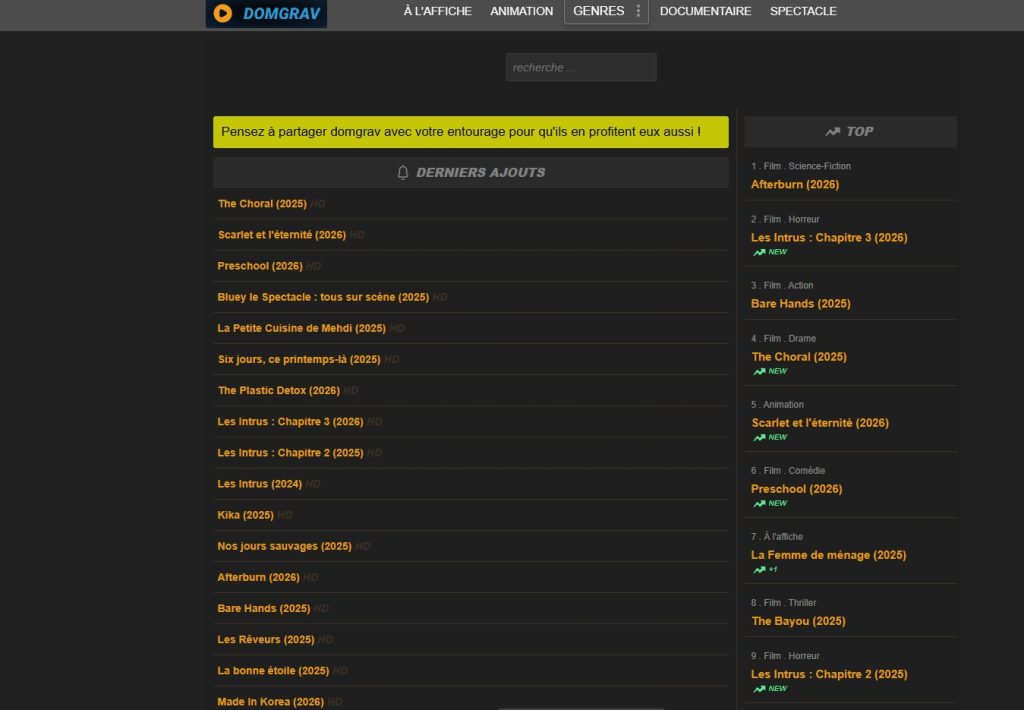Open the DOCUMENTAIRE section
This screenshot has height=710, width=1024.
coord(705,11)
